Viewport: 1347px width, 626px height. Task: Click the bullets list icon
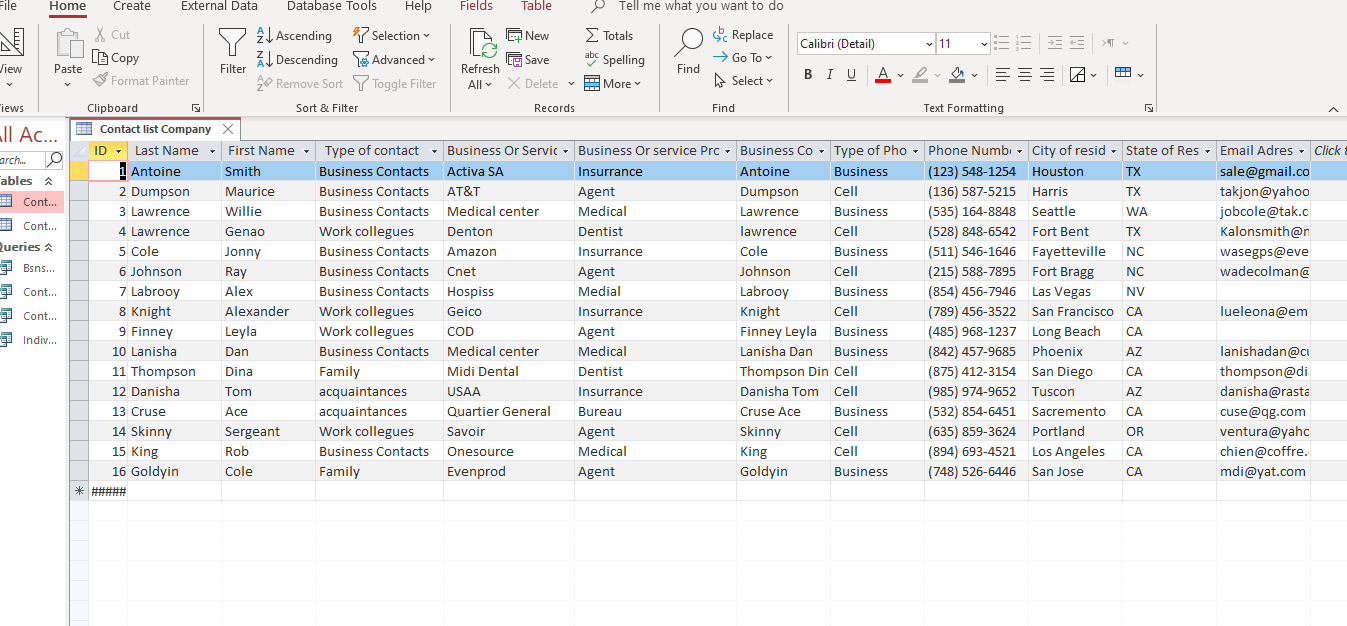pyautogui.click(x=1001, y=43)
